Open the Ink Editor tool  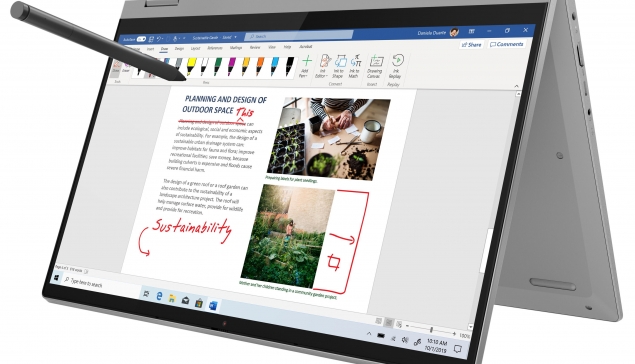[323, 66]
